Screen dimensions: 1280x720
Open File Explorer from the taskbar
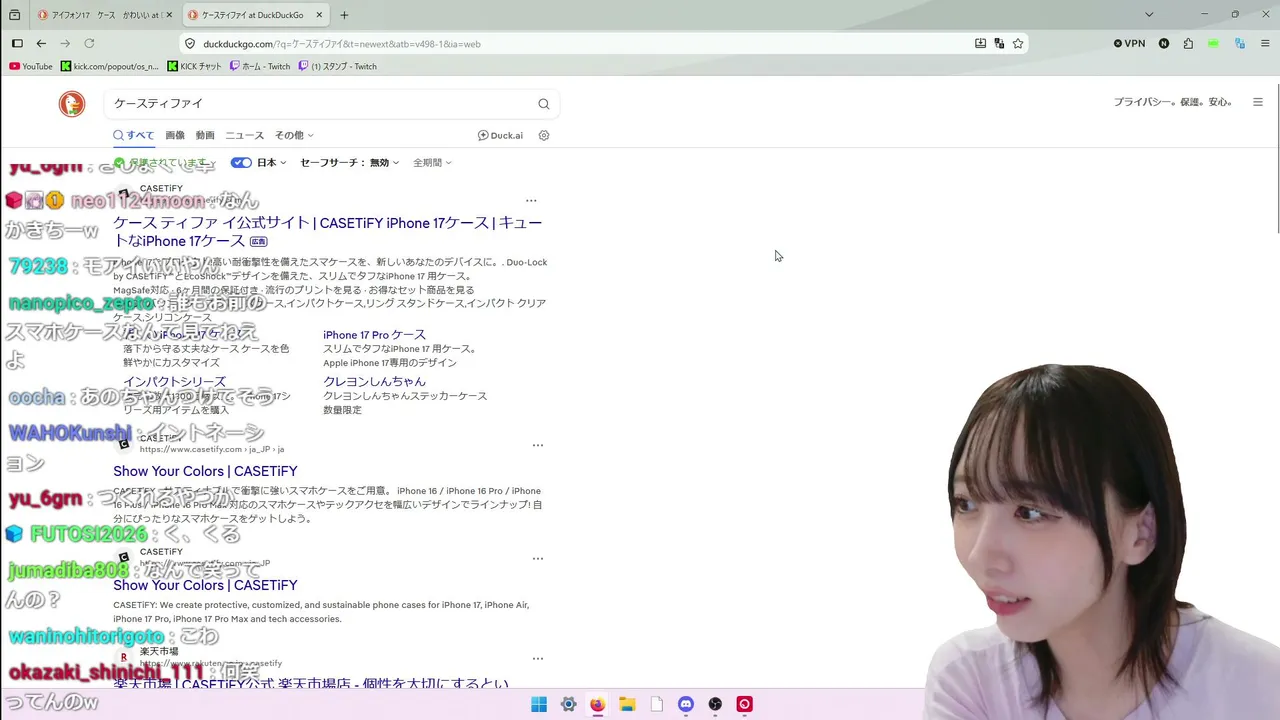tap(627, 704)
